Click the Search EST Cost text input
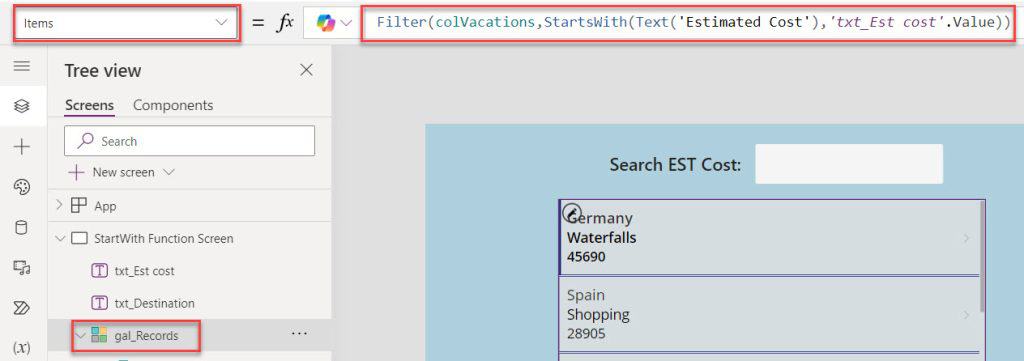 (849, 164)
